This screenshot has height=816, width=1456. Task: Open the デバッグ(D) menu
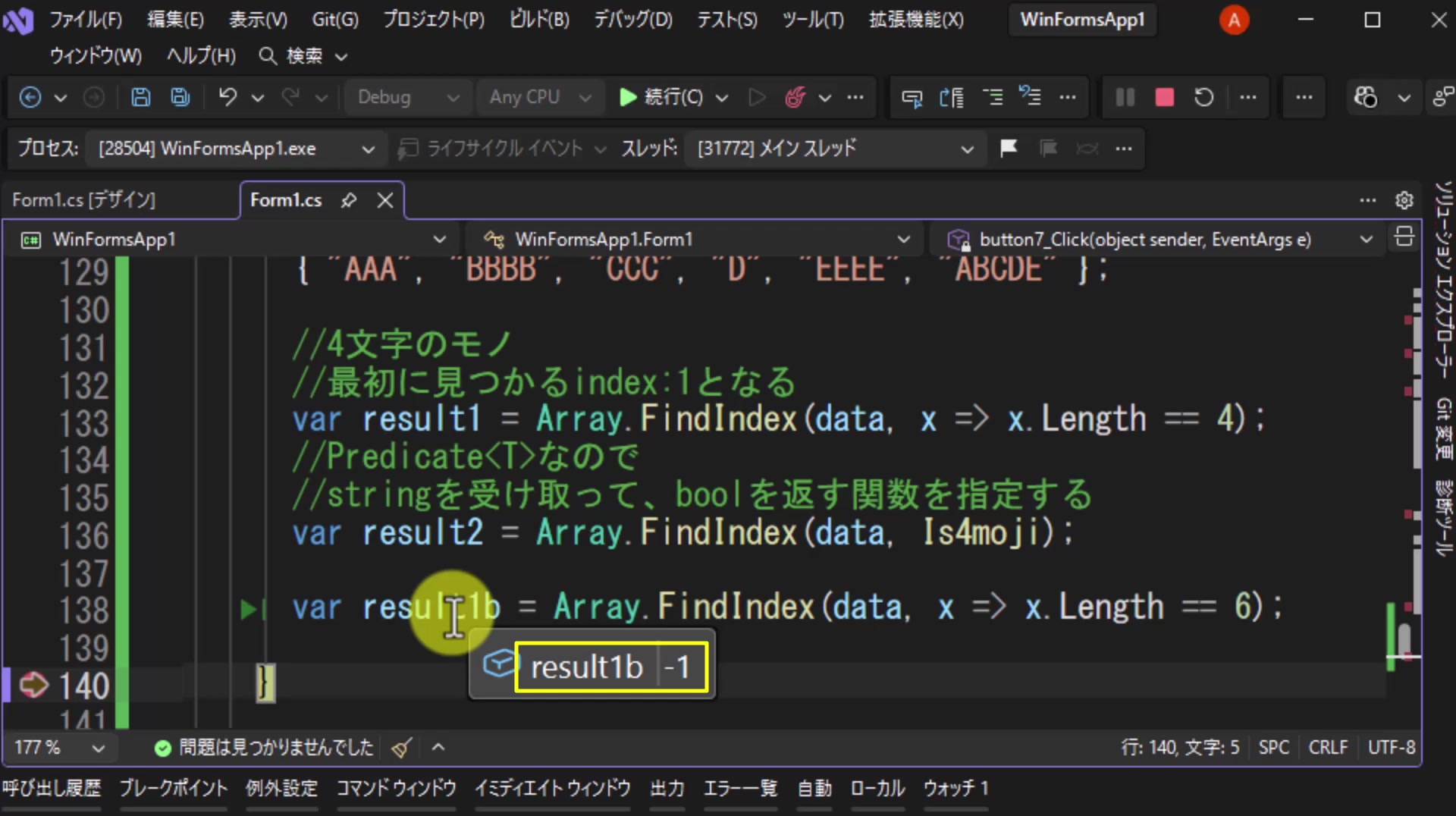pos(633,20)
